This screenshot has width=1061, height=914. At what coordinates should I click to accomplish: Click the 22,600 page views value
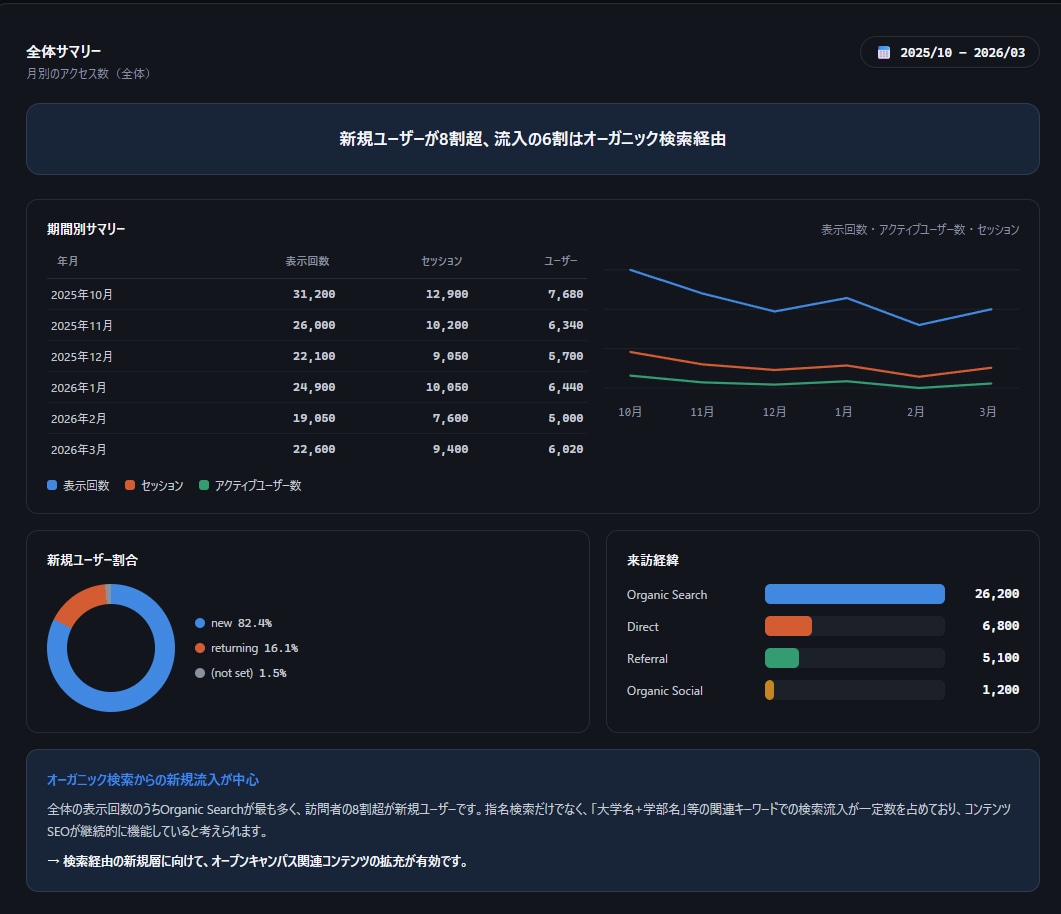click(x=314, y=450)
